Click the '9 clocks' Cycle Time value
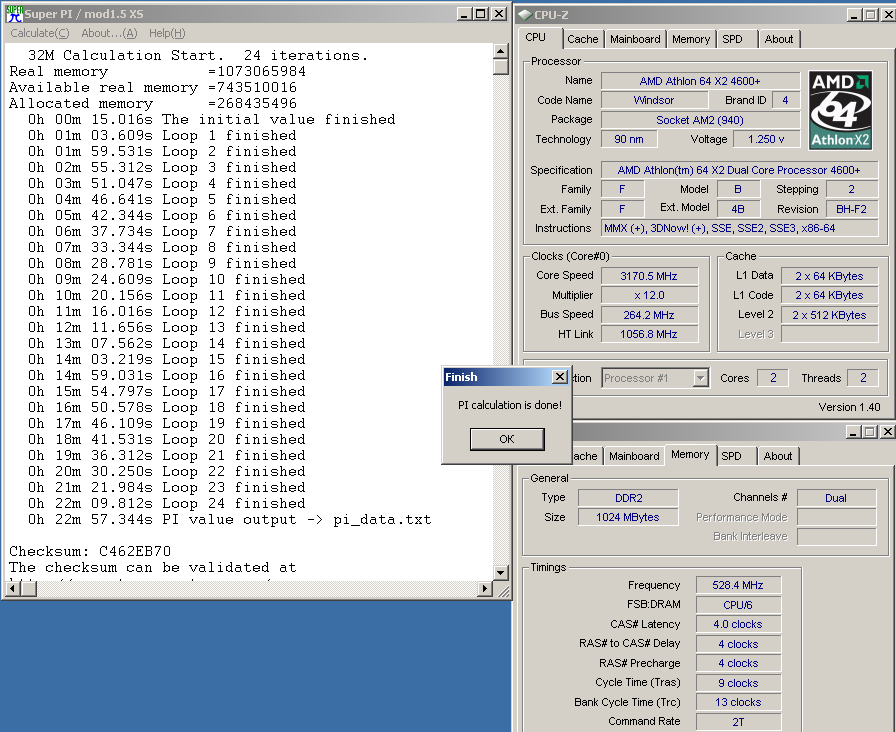The height and width of the screenshot is (732, 896). coord(738,683)
